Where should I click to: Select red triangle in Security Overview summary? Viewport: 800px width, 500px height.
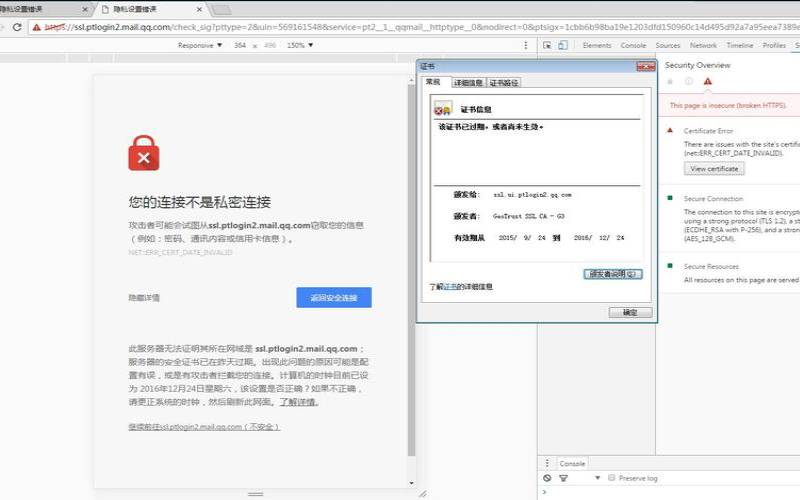click(x=708, y=81)
